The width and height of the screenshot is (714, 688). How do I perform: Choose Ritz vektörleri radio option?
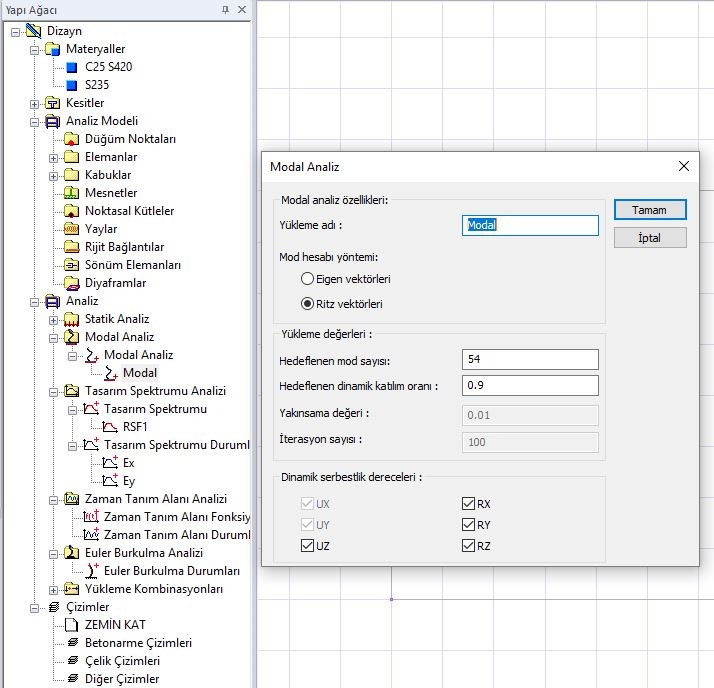pyautogui.click(x=308, y=304)
